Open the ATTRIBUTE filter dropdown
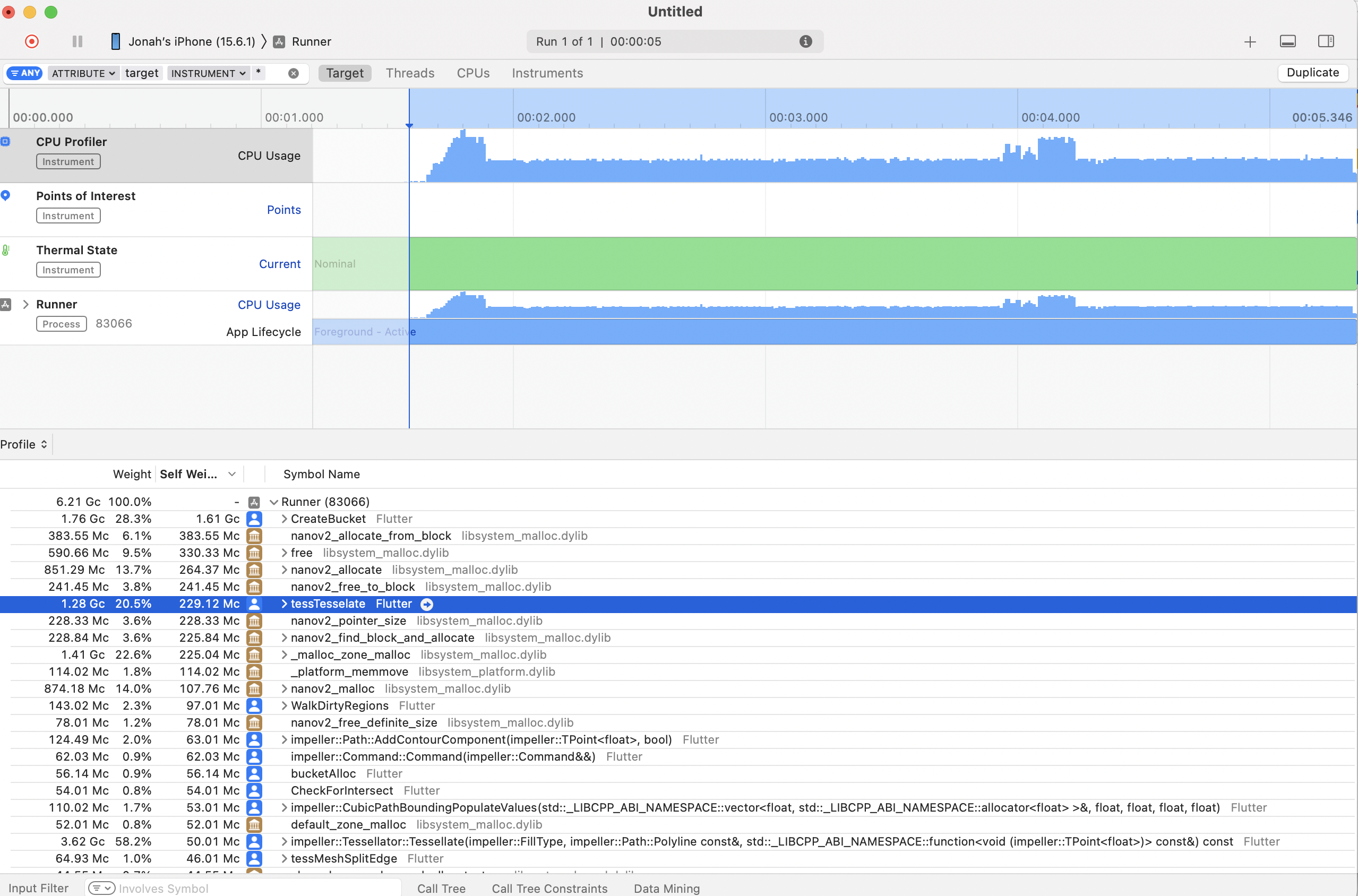 [x=83, y=73]
